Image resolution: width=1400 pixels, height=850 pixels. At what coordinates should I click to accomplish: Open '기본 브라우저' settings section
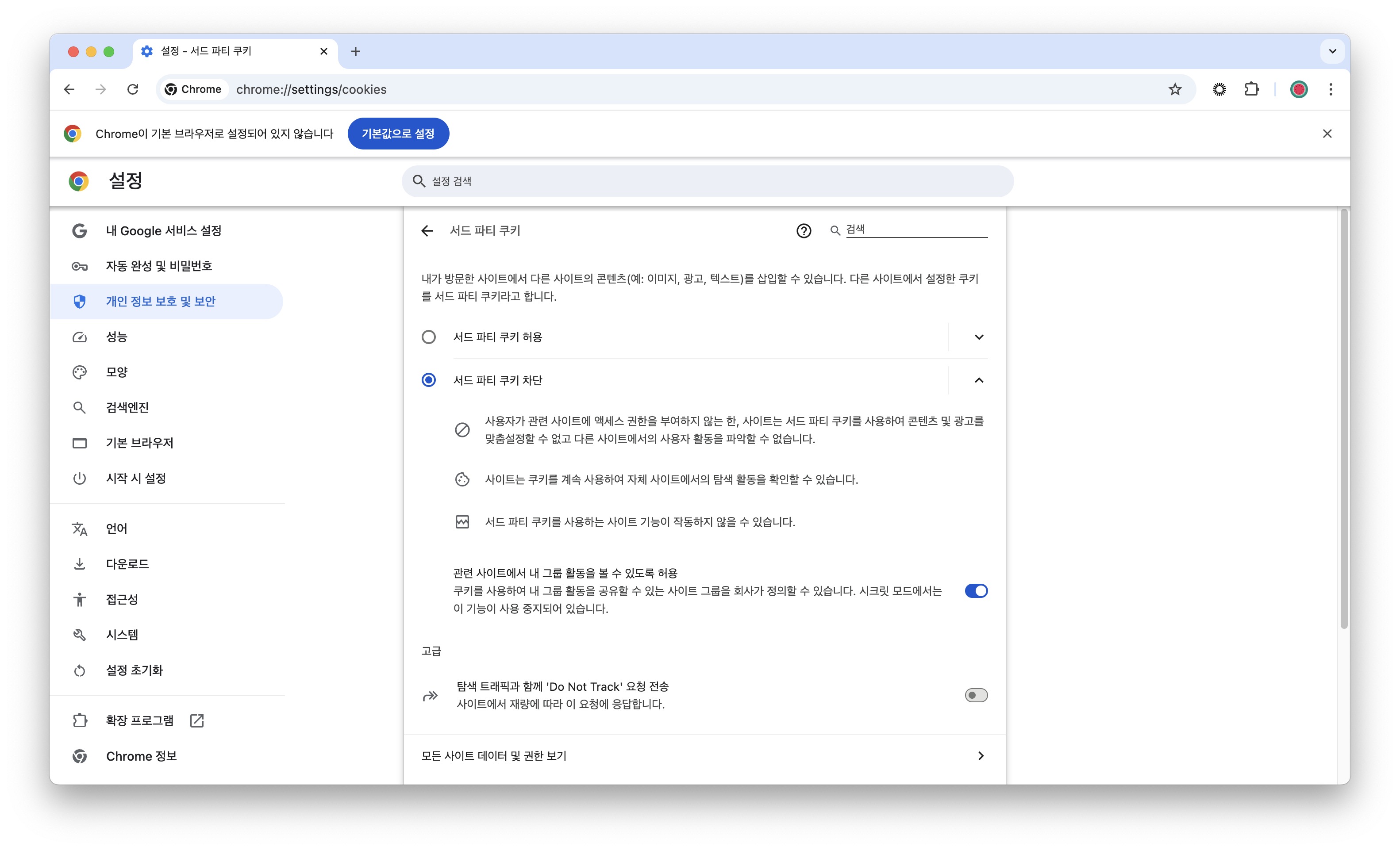[167, 443]
